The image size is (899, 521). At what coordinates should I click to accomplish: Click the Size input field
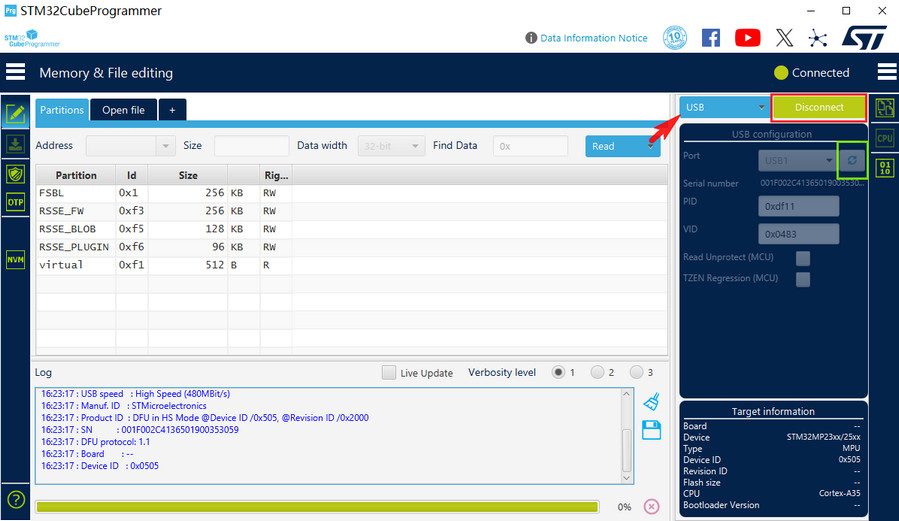pos(251,146)
